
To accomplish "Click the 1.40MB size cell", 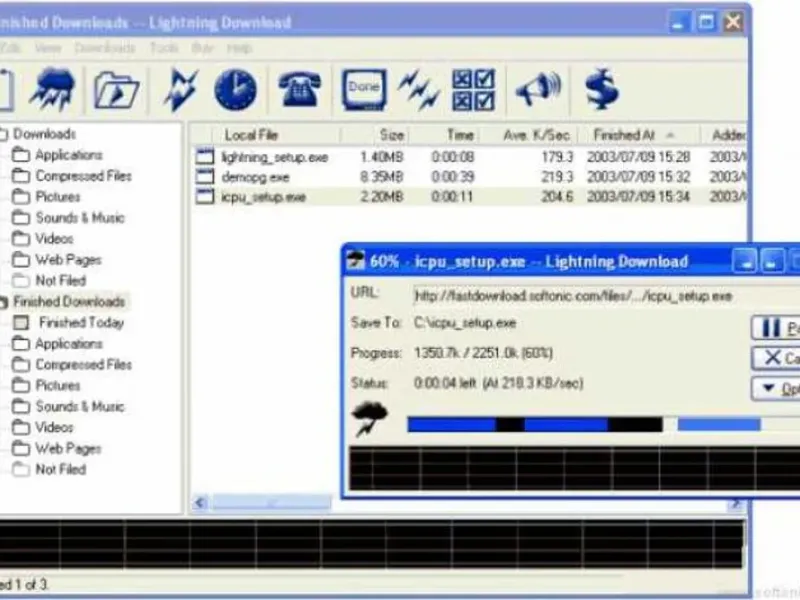I will pyautogui.click(x=381, y=157).
